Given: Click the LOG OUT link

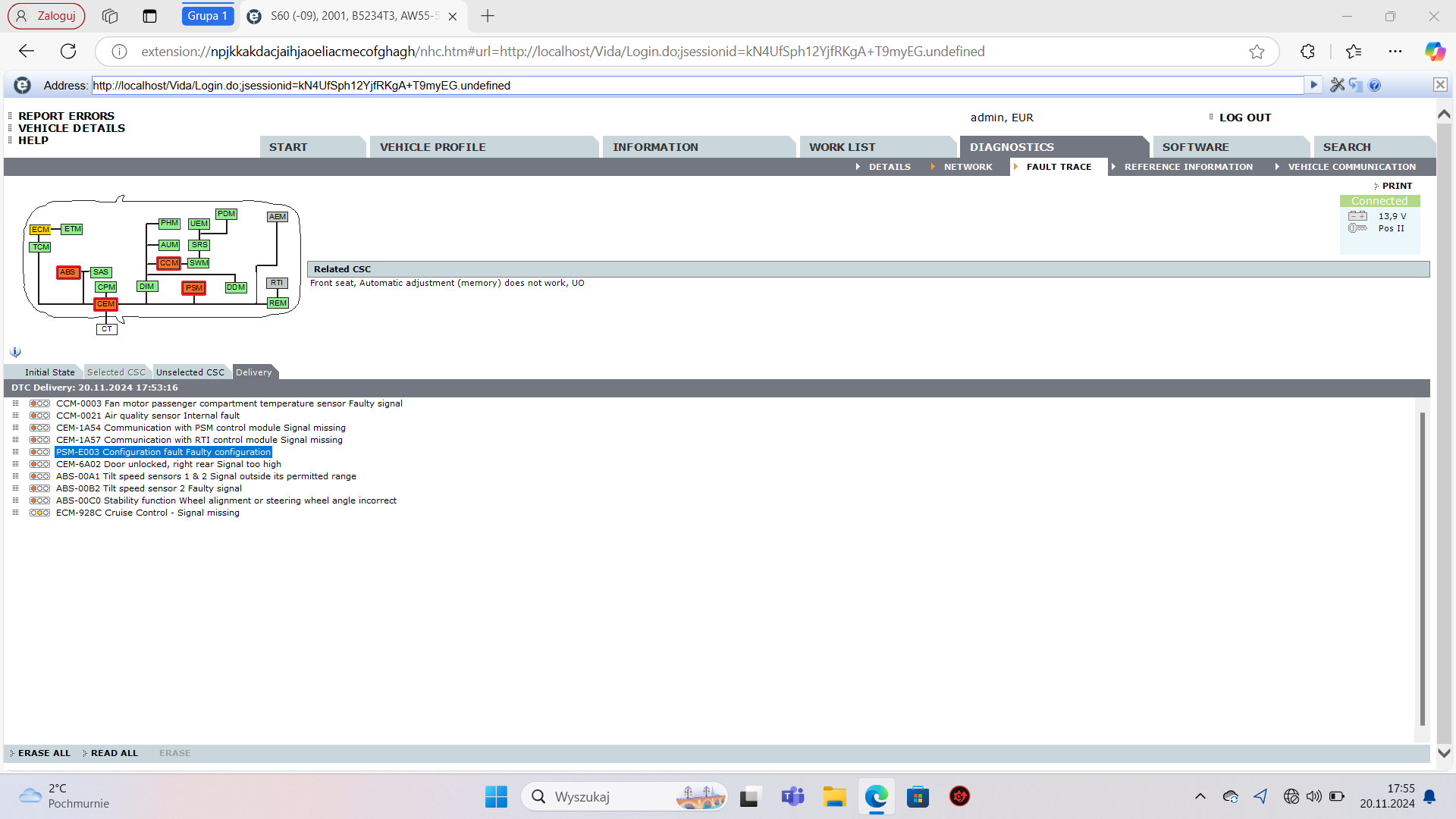Looking at the screenshot, I should (x=1244, y=118).
